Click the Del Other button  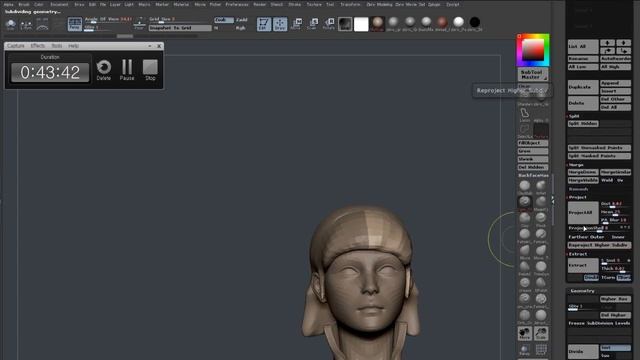coord(615,99)
